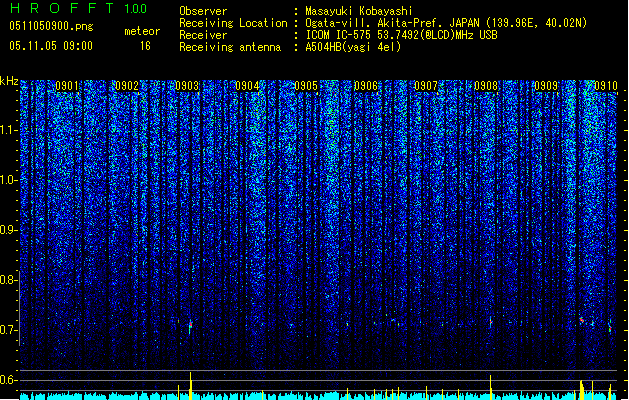Screen dimensions: 629x400
Task: Click the meteor count 16
Action: pos(145,46)
